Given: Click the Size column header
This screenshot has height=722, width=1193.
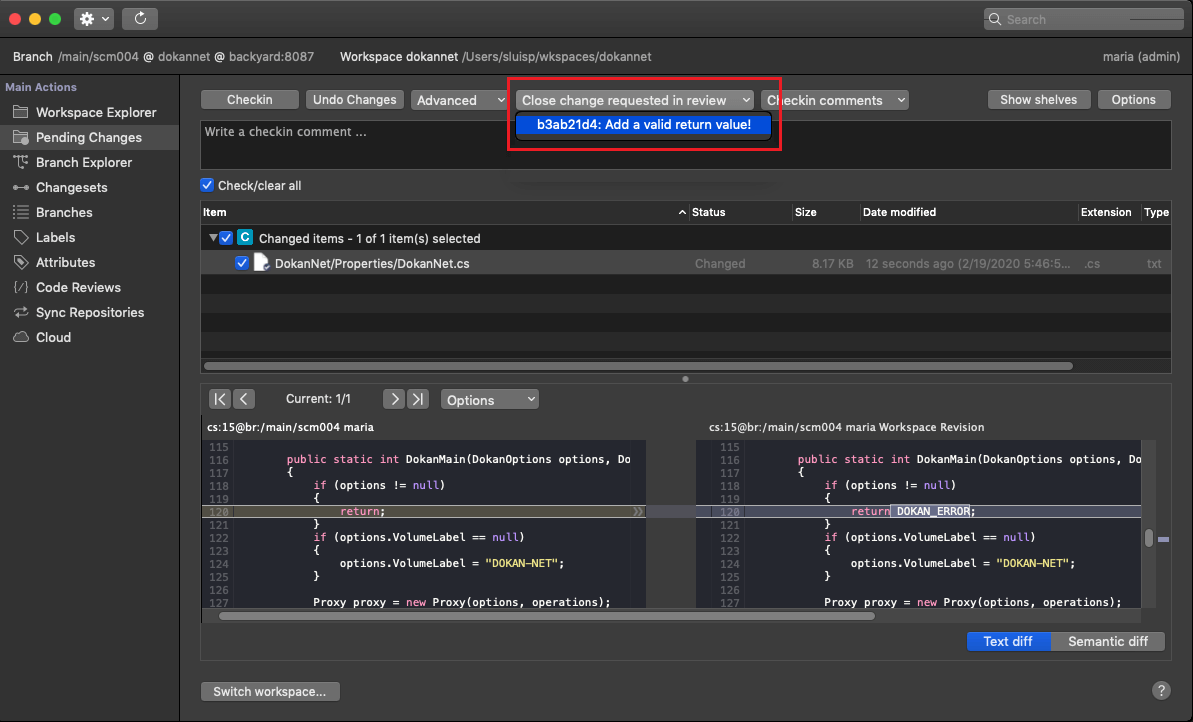Looking at the screenshot, I should (825, 212).
